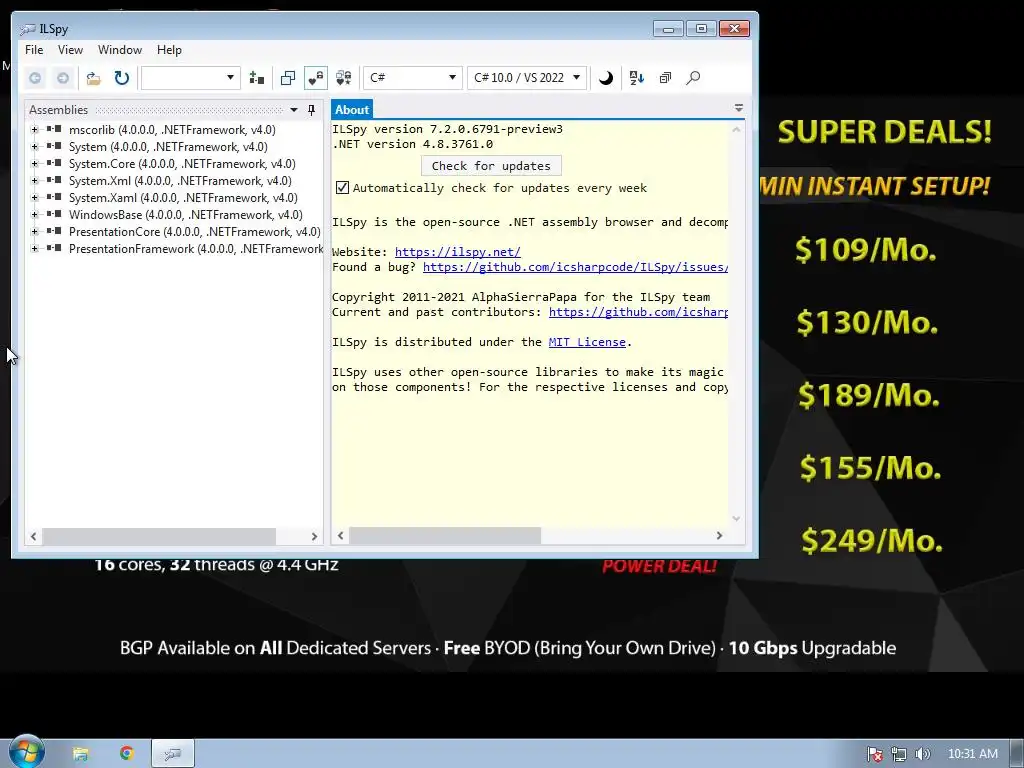Click the mscorlib assembly icon
The width and height of the screenshot is (1024, 768).
pos(54,129)
